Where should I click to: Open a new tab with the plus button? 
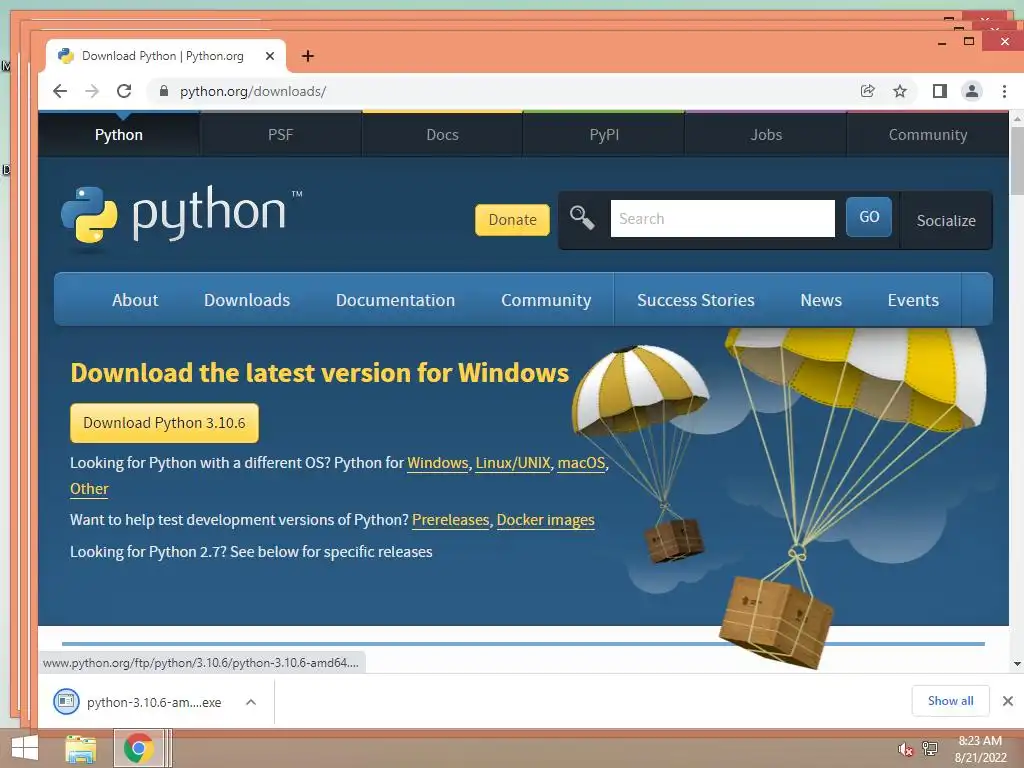(308, 56)
